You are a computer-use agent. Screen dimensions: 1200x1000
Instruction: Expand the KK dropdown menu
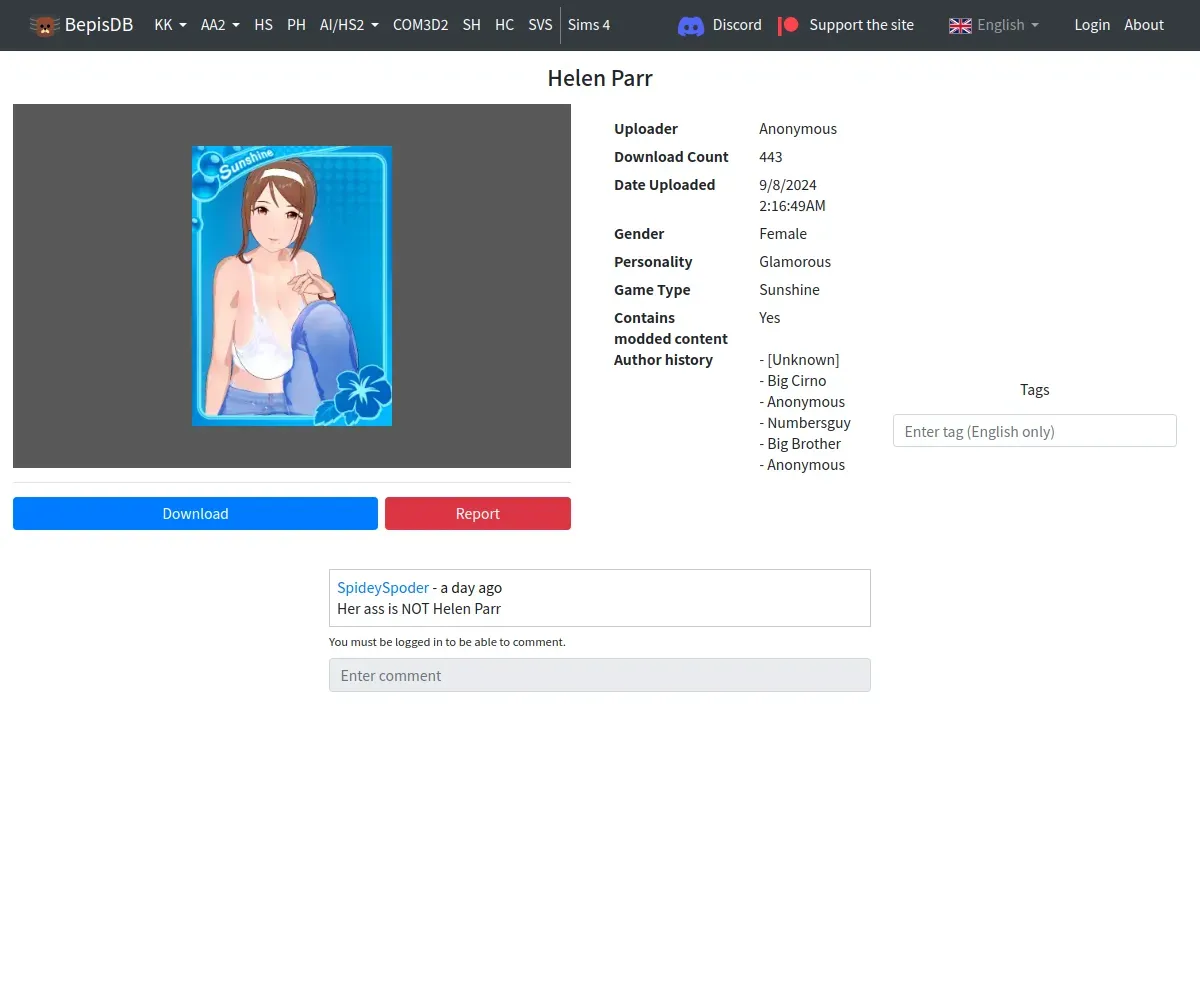point(170,25)
